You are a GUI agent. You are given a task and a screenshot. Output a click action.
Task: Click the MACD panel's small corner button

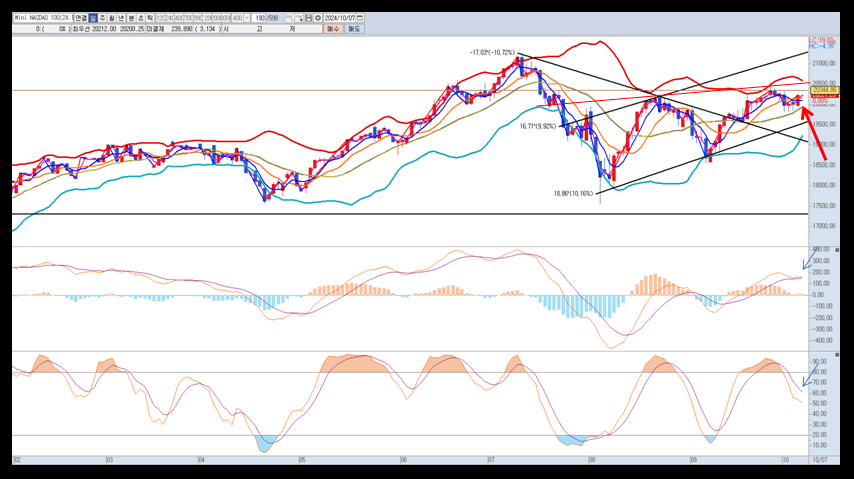click(837, 250)
